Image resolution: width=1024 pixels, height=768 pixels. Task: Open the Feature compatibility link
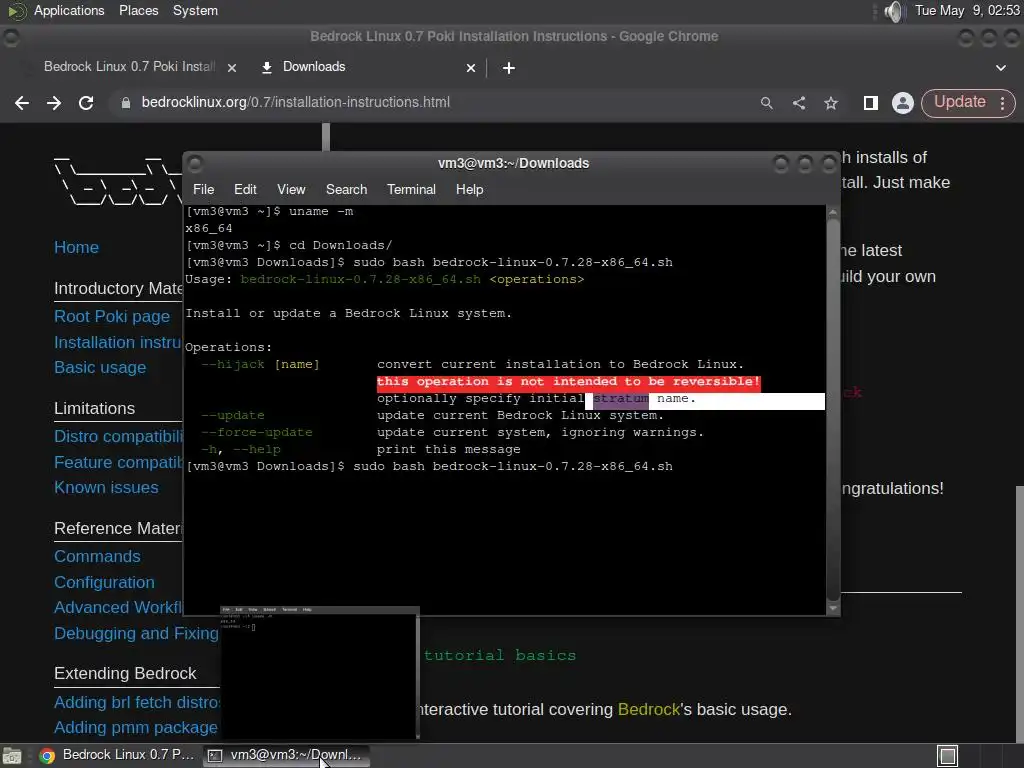pos(118,462)
